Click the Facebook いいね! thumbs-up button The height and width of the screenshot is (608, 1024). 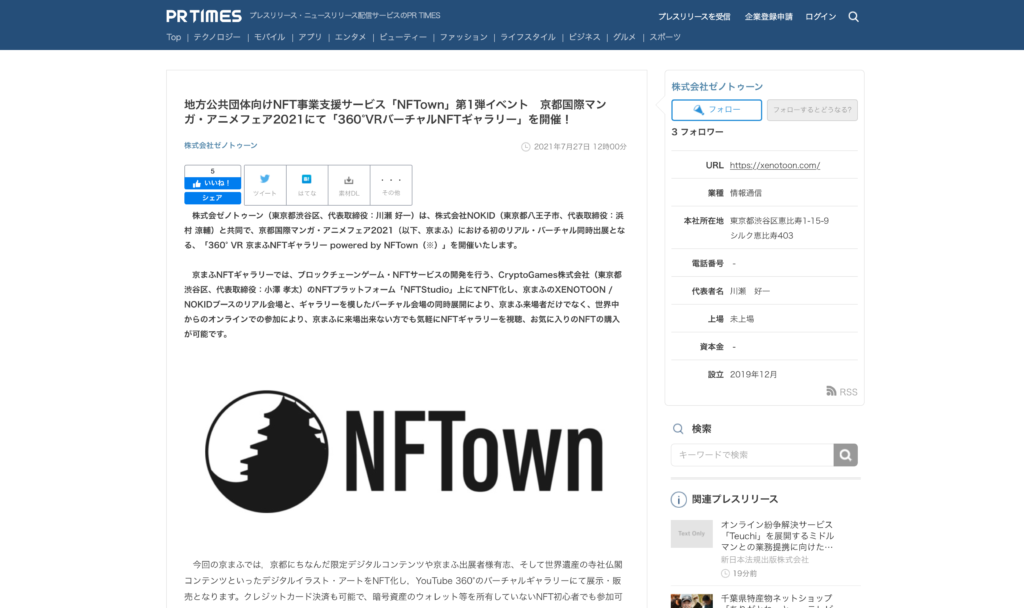[212, 184]
